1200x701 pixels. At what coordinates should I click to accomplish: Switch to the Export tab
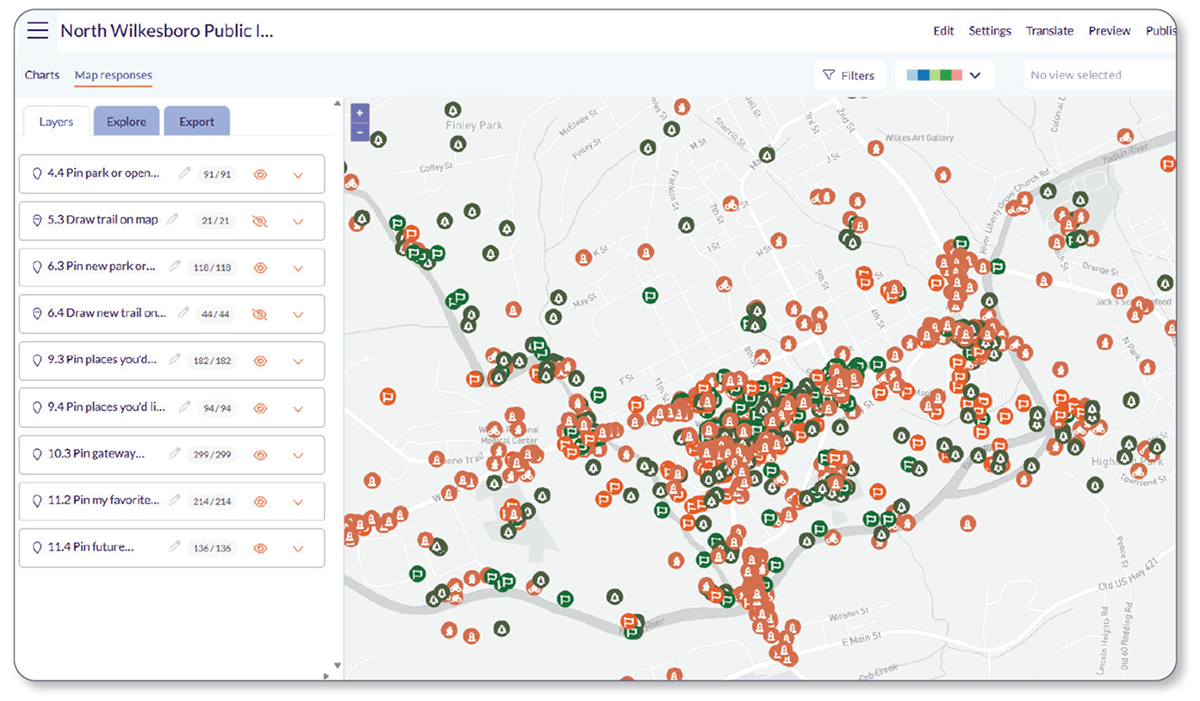pos(196,121)
